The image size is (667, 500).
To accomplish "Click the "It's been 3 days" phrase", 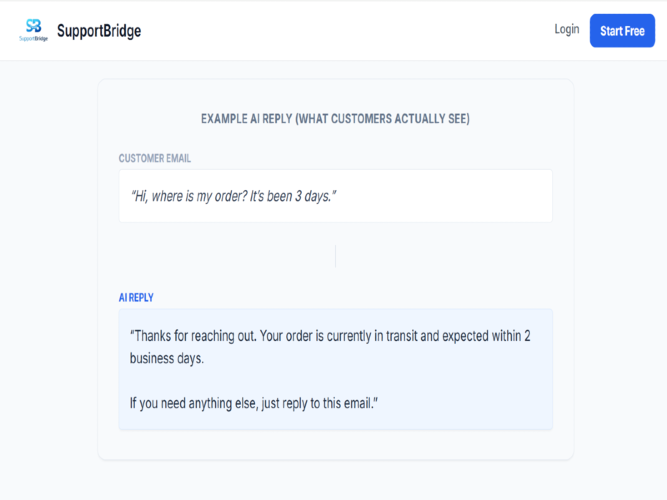I will [298, 196].
